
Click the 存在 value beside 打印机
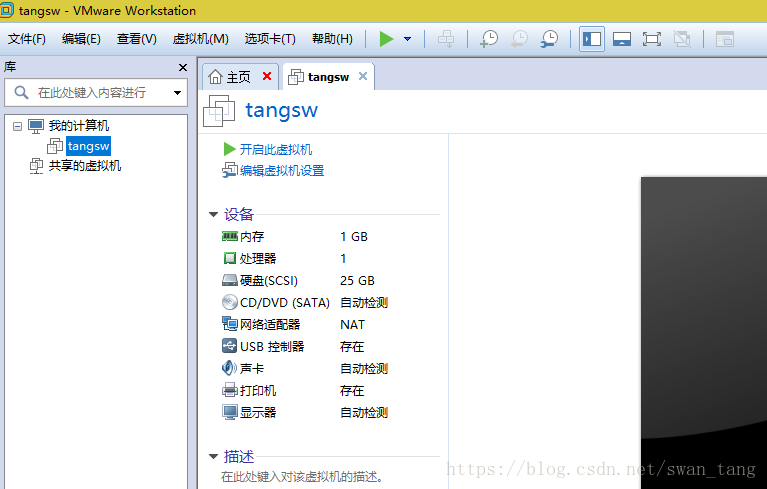coord(352,391)
